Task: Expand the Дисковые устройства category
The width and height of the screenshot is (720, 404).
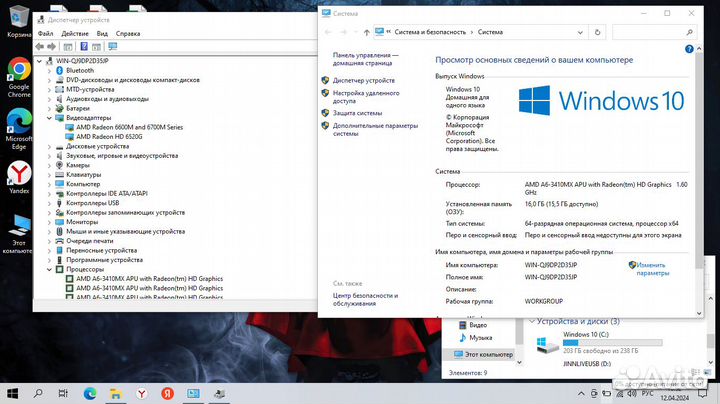Action: [x=49, y=146]
